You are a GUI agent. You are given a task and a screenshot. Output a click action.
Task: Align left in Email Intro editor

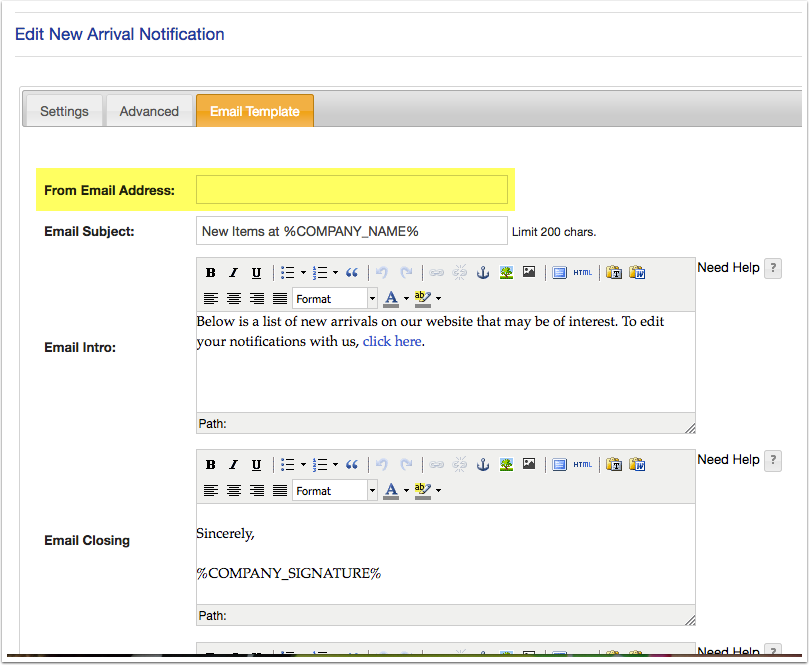coord(211,298)
